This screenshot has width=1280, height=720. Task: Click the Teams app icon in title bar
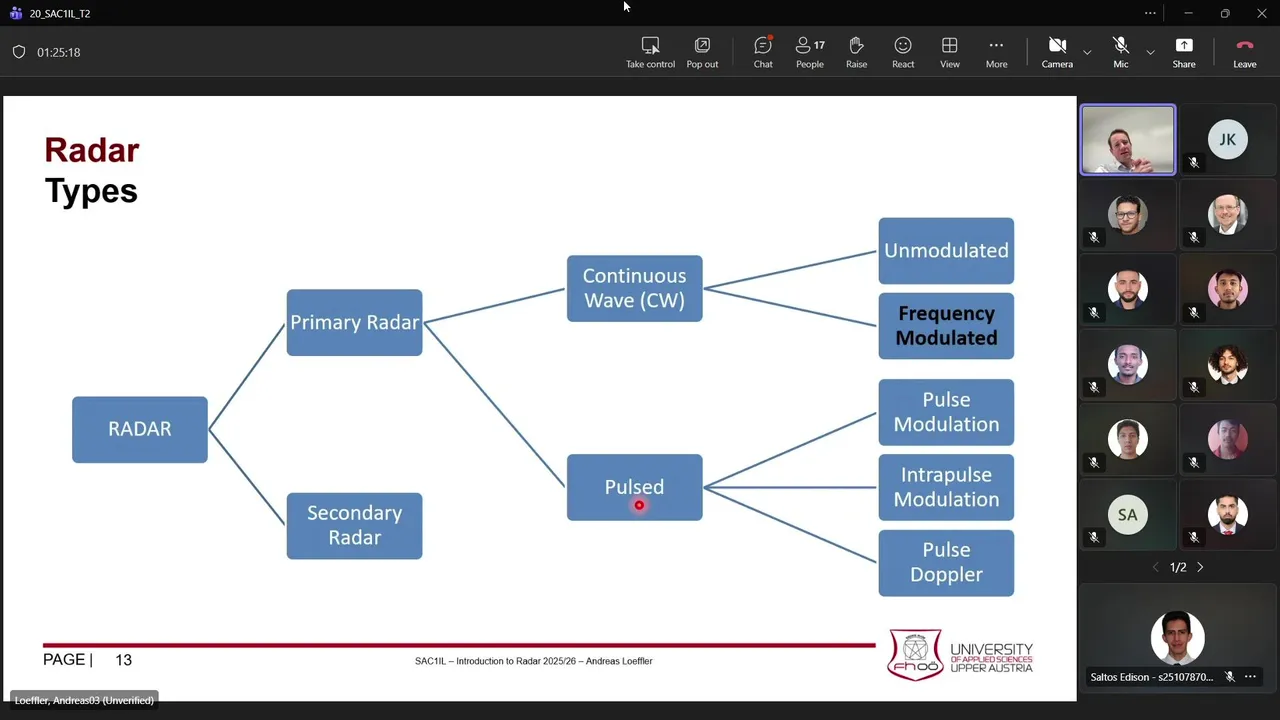(x=15, y=14)
